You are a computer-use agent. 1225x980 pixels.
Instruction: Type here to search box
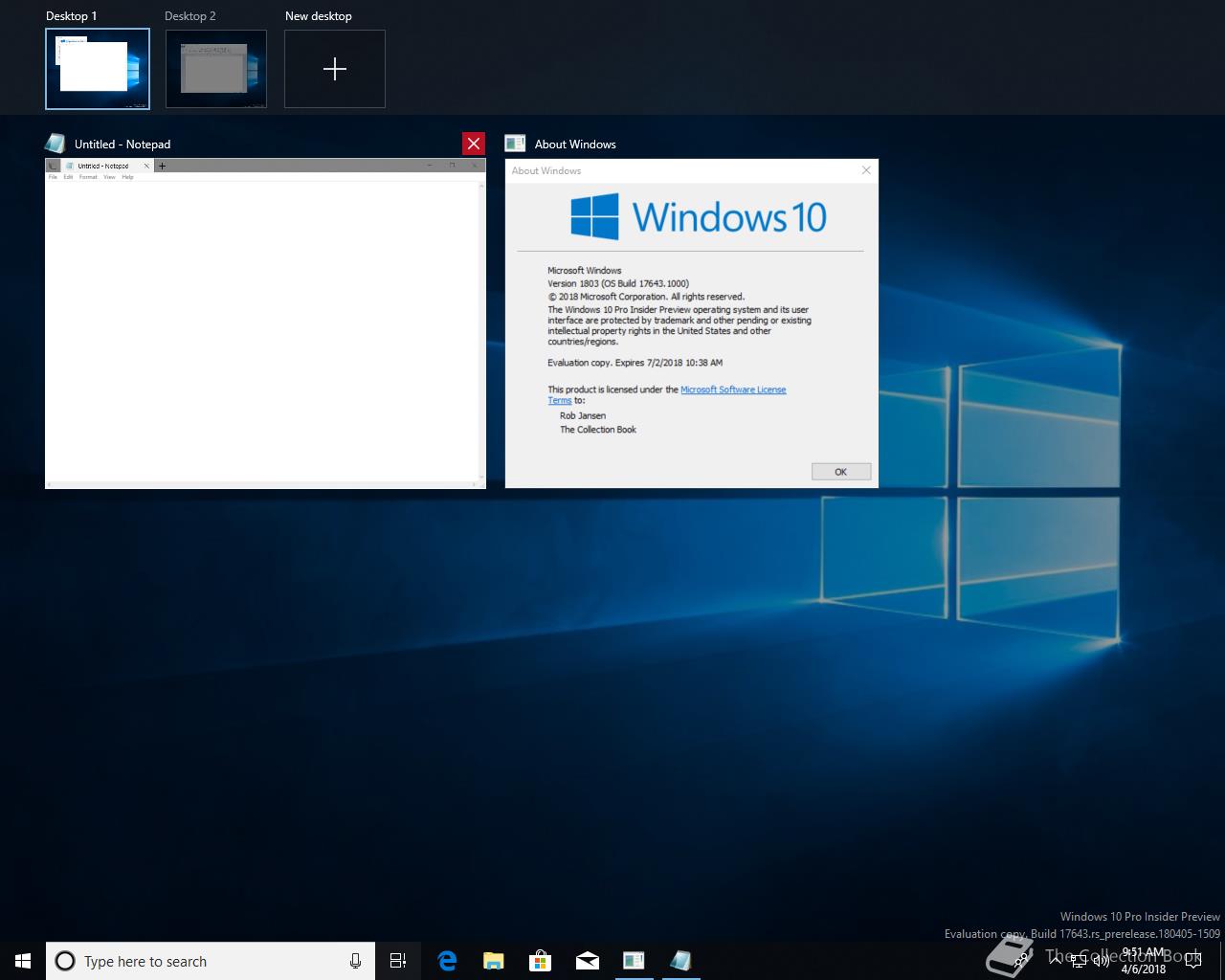211,961
